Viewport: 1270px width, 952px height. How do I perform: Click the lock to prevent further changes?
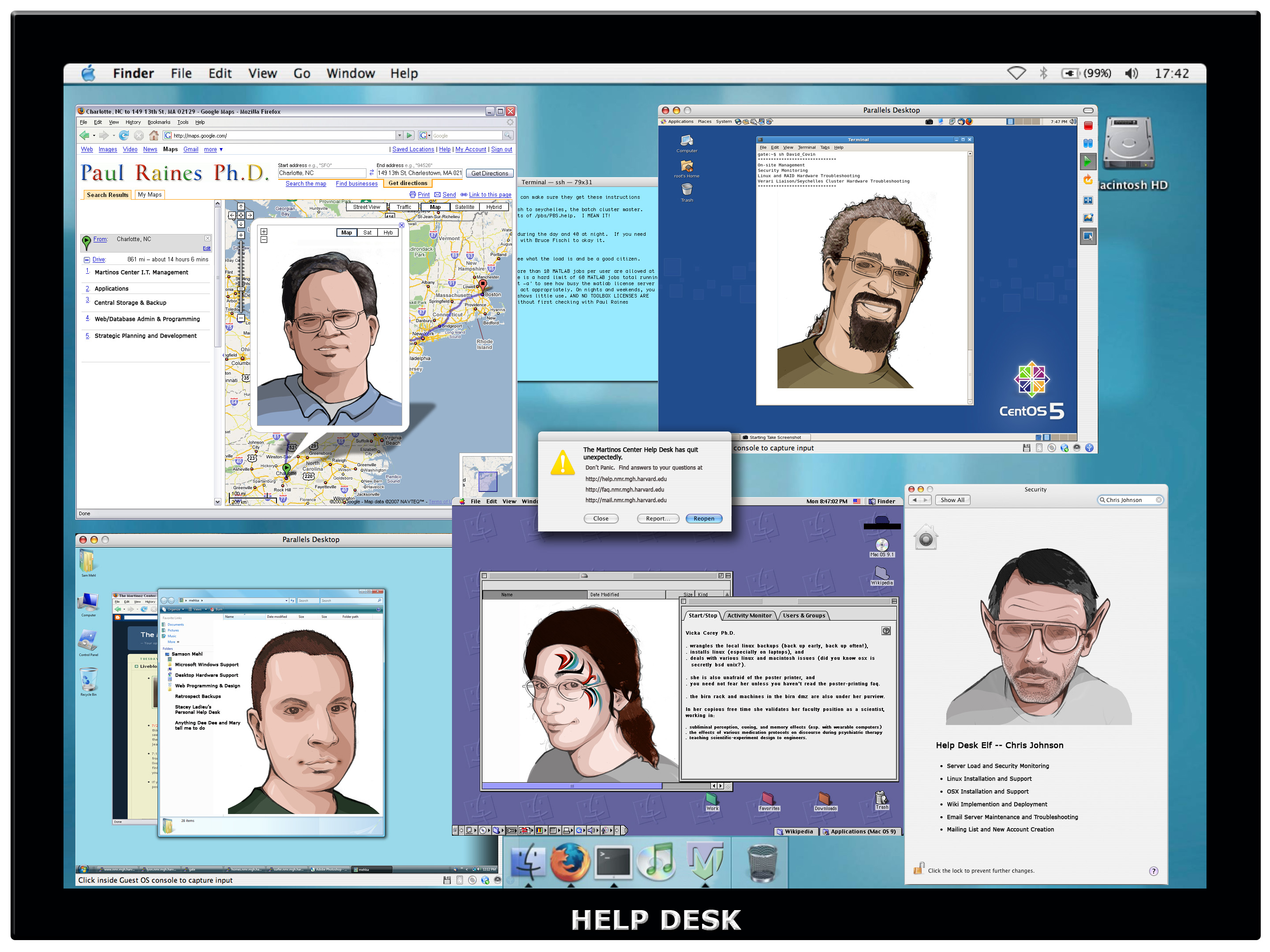tap(919, 869)
